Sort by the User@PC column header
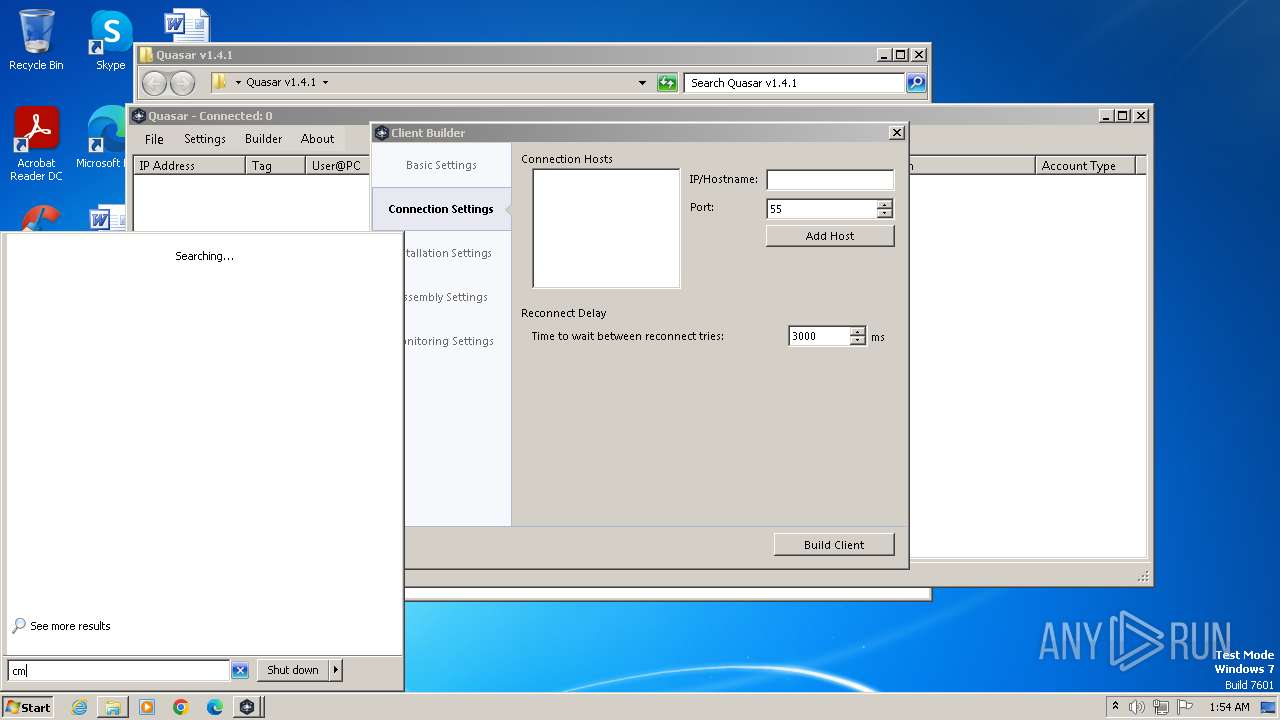This screenshot has height=720, width=1280. click(x=336, y=166)
